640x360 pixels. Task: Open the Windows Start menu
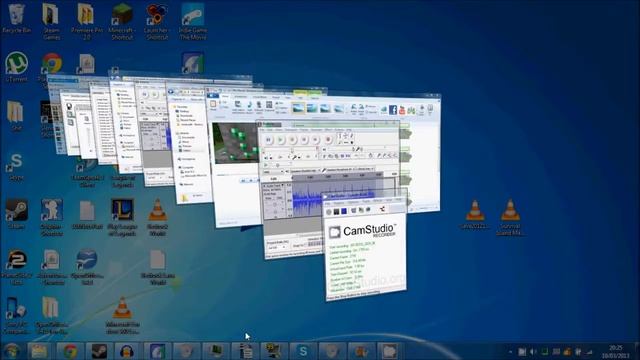click(x=11, y=351)
